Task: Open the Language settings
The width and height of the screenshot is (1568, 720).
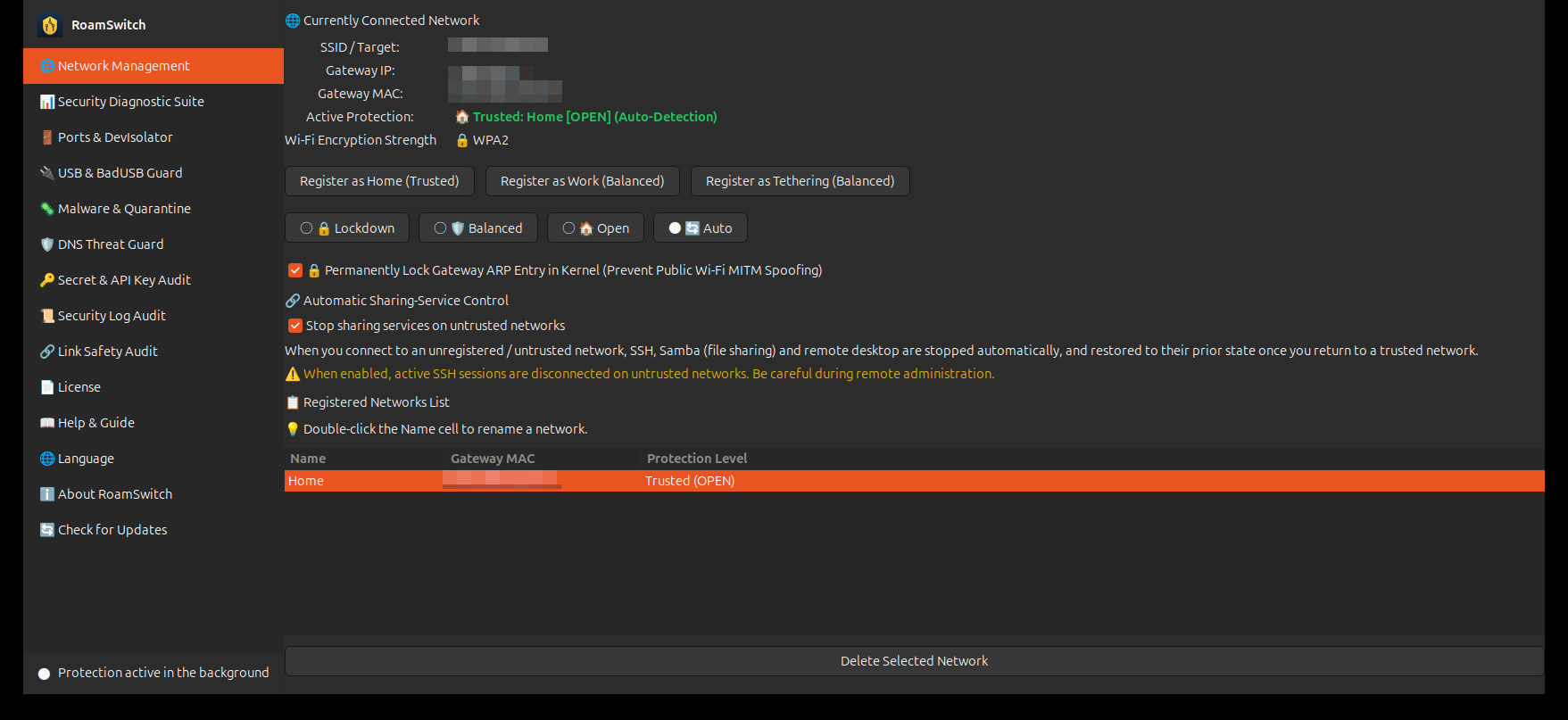Action: pos(153,459)
